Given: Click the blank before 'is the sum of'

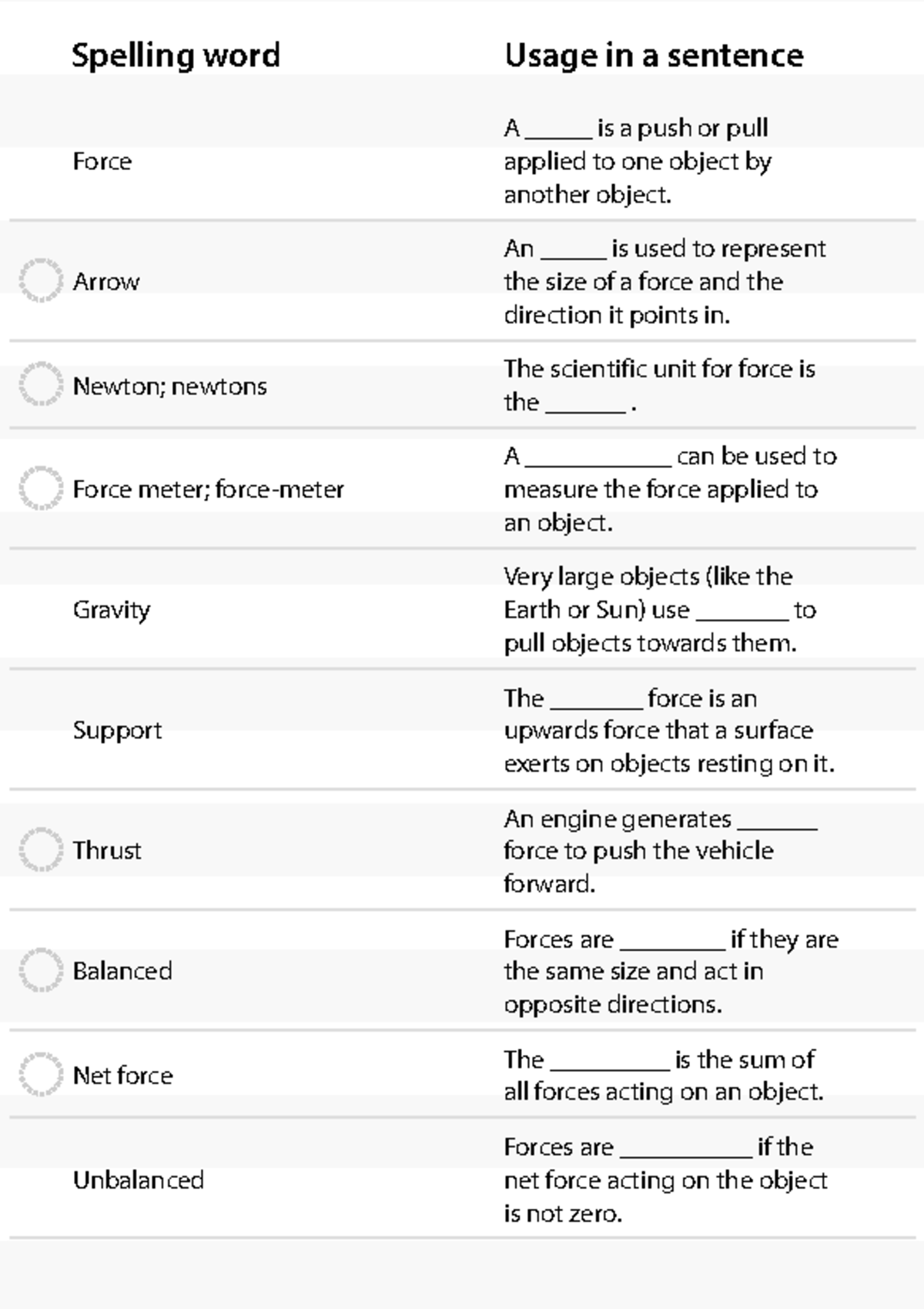Looking at the screenshot, I should pos(610,1068).
